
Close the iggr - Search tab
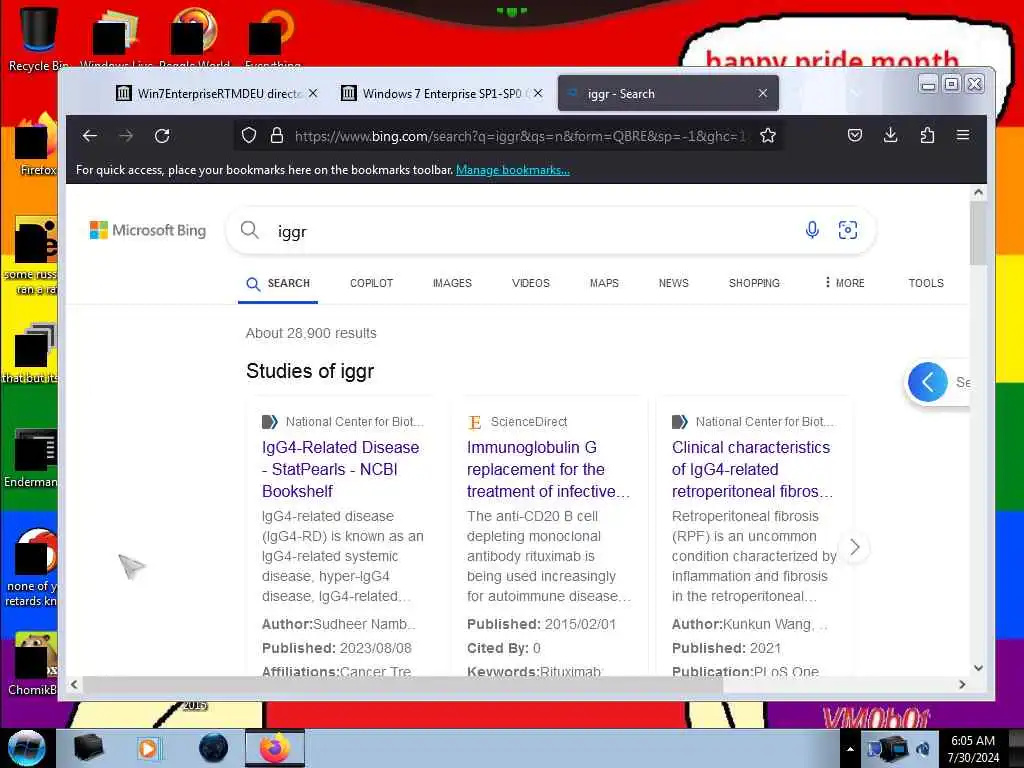pos(763,93)
